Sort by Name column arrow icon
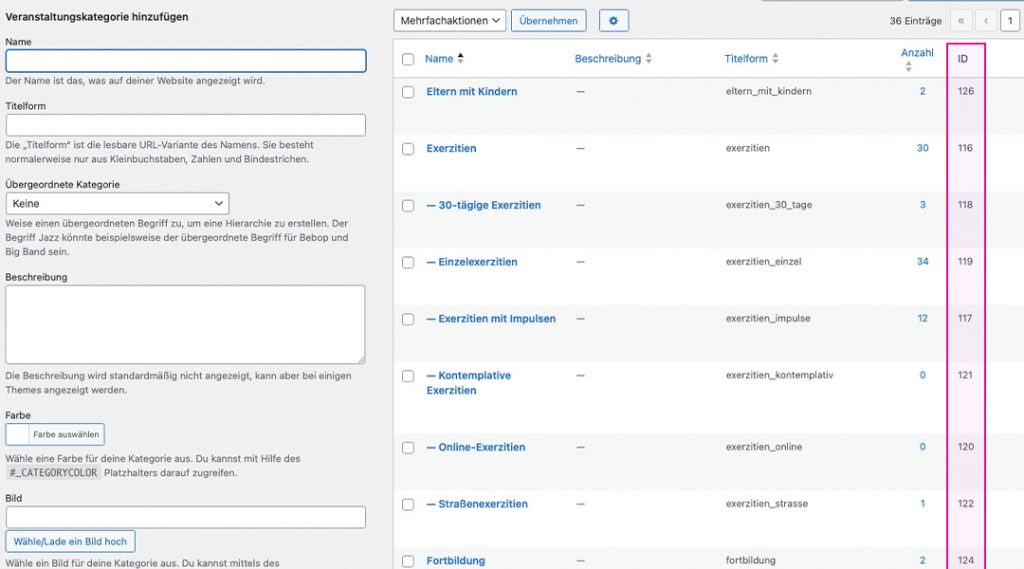The width and height of the screenshot is (1024, 569). (460, 59)
